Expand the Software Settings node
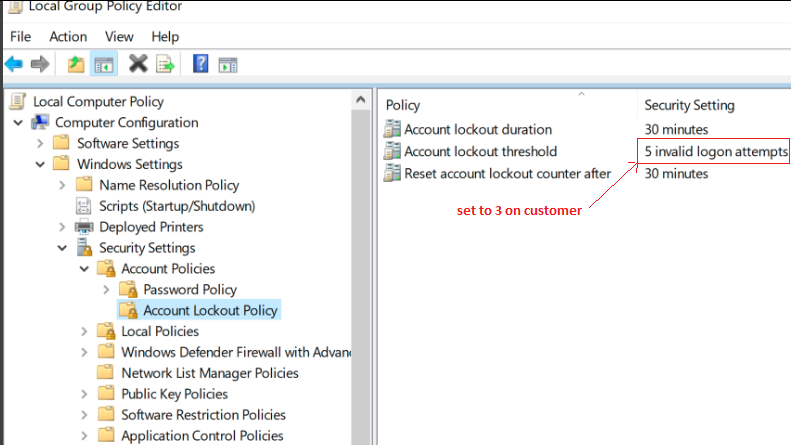 tap(40, 144)
